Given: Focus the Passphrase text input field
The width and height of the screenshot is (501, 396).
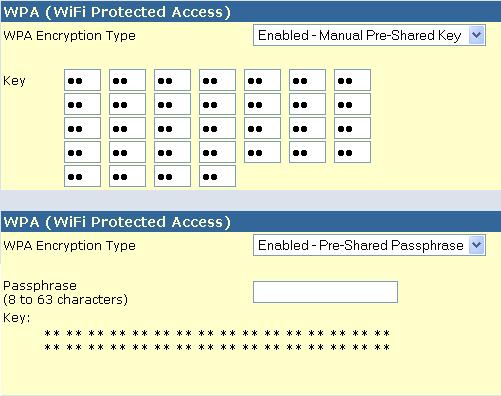Looking at the screenshot, I should point(325,292).
